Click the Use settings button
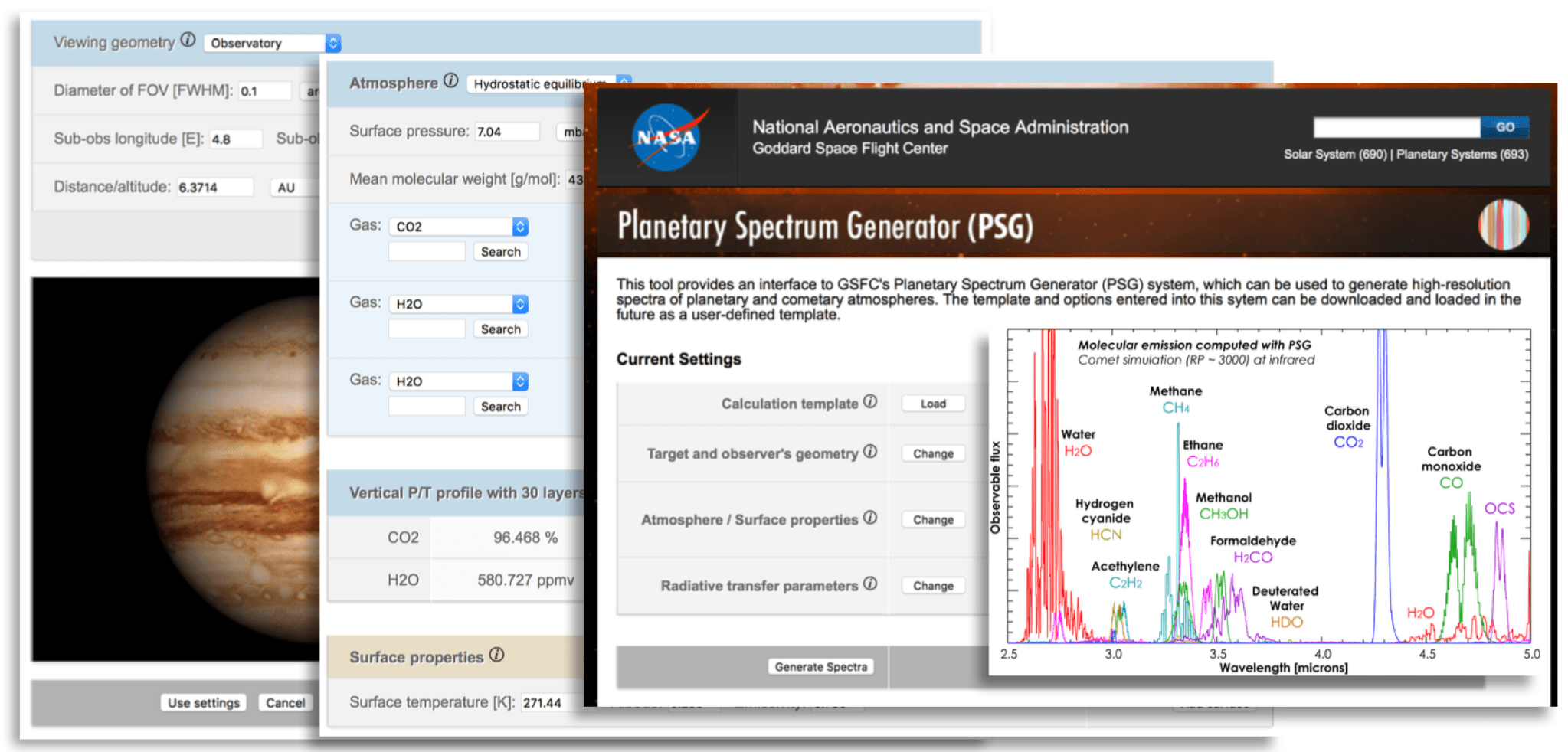 [x=204, y=703]
